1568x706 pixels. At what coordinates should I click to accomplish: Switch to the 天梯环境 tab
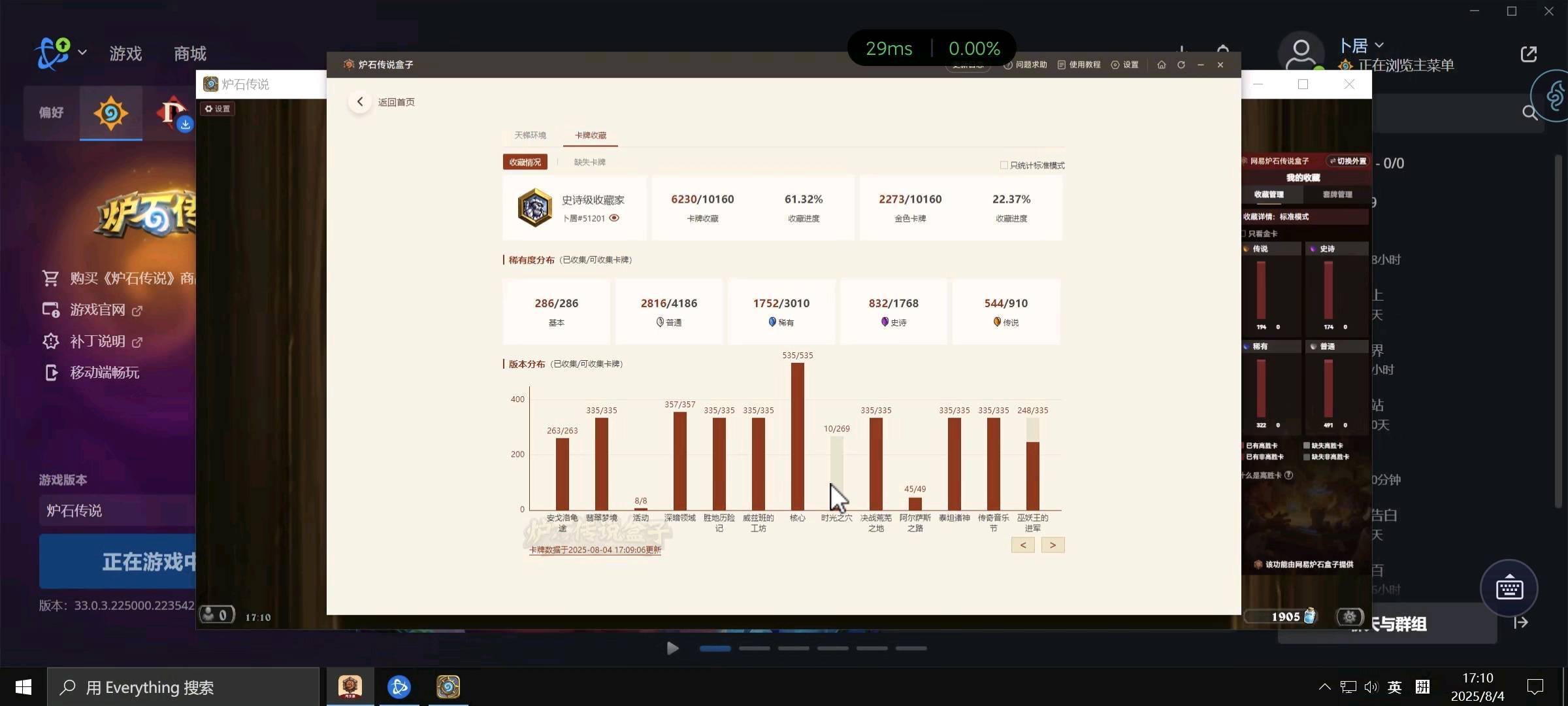pyautogui.click(x=530, y=135)
